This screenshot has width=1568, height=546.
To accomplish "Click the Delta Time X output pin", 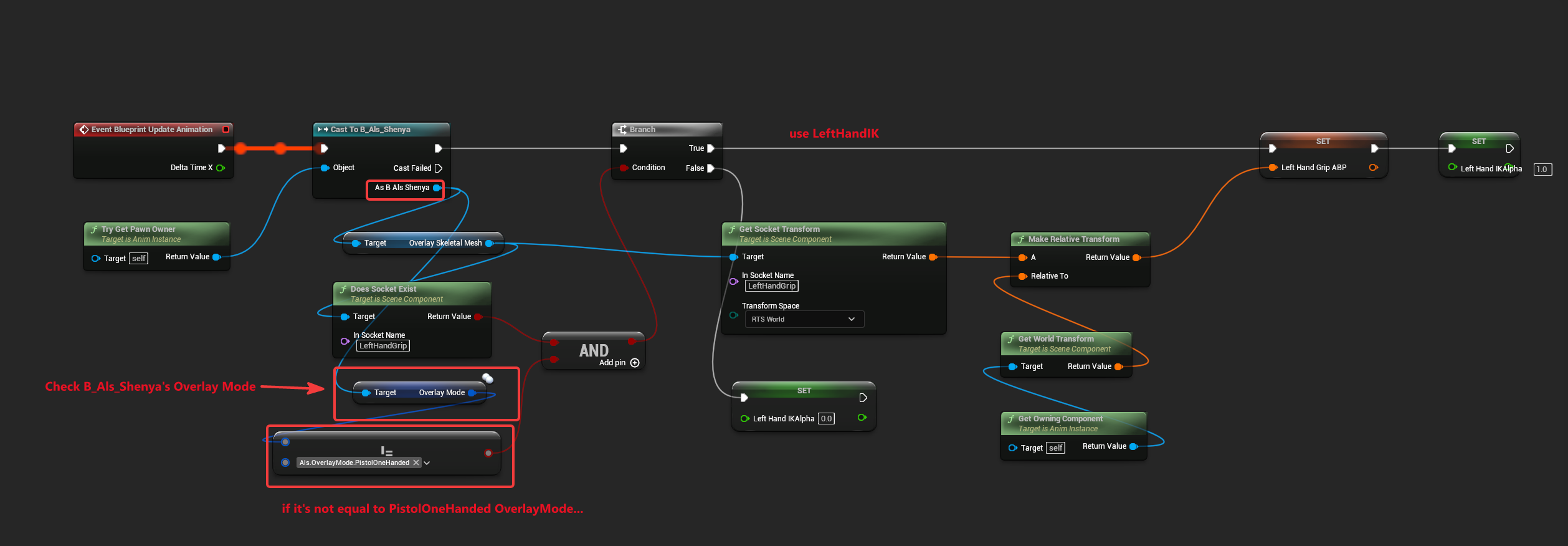I will tap(221, 168).
